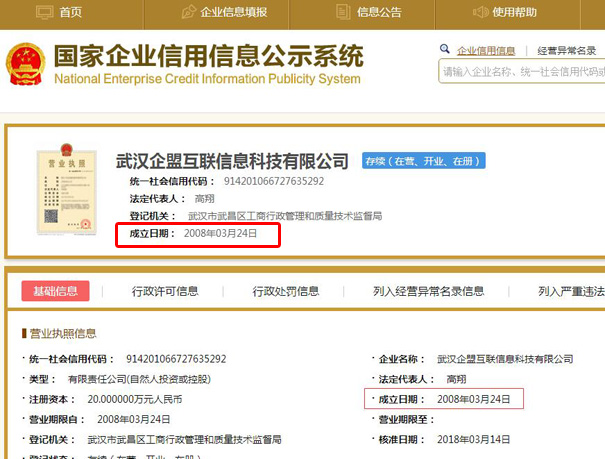This screenshot has height=459, width=605.
Task: Click header 成立日期 value 2008年03月24日
Action: 220,233
